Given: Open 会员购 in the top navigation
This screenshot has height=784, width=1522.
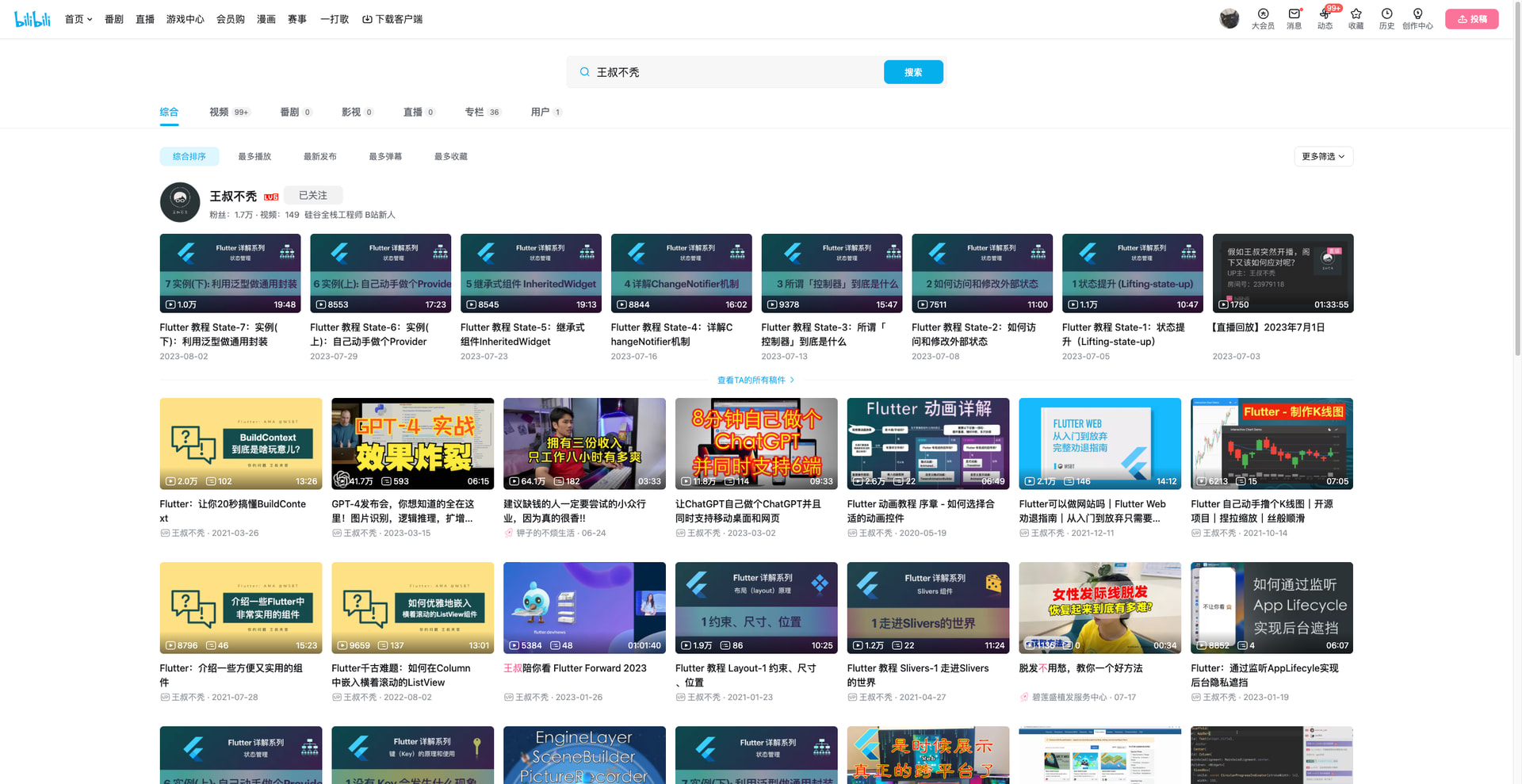Looking at the screenshot, I should [x=231, y=19].
